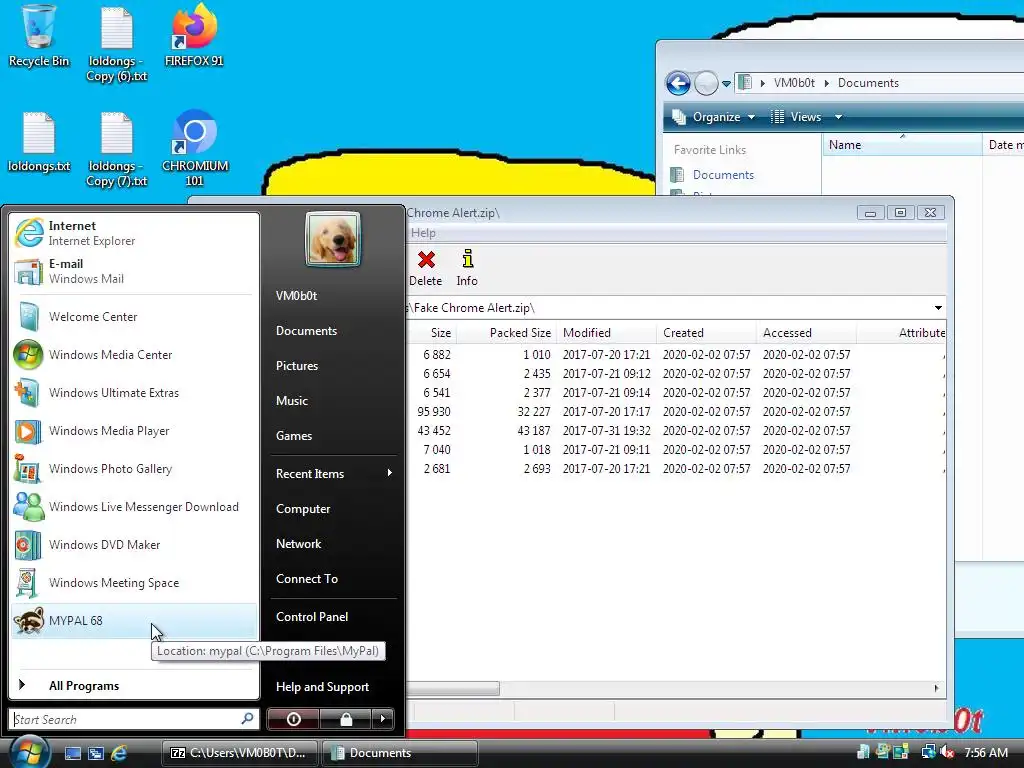Click horizontal scrollbar in 7-Zip window
This screenshot has height=768, width=1024.
pos(453,688)
